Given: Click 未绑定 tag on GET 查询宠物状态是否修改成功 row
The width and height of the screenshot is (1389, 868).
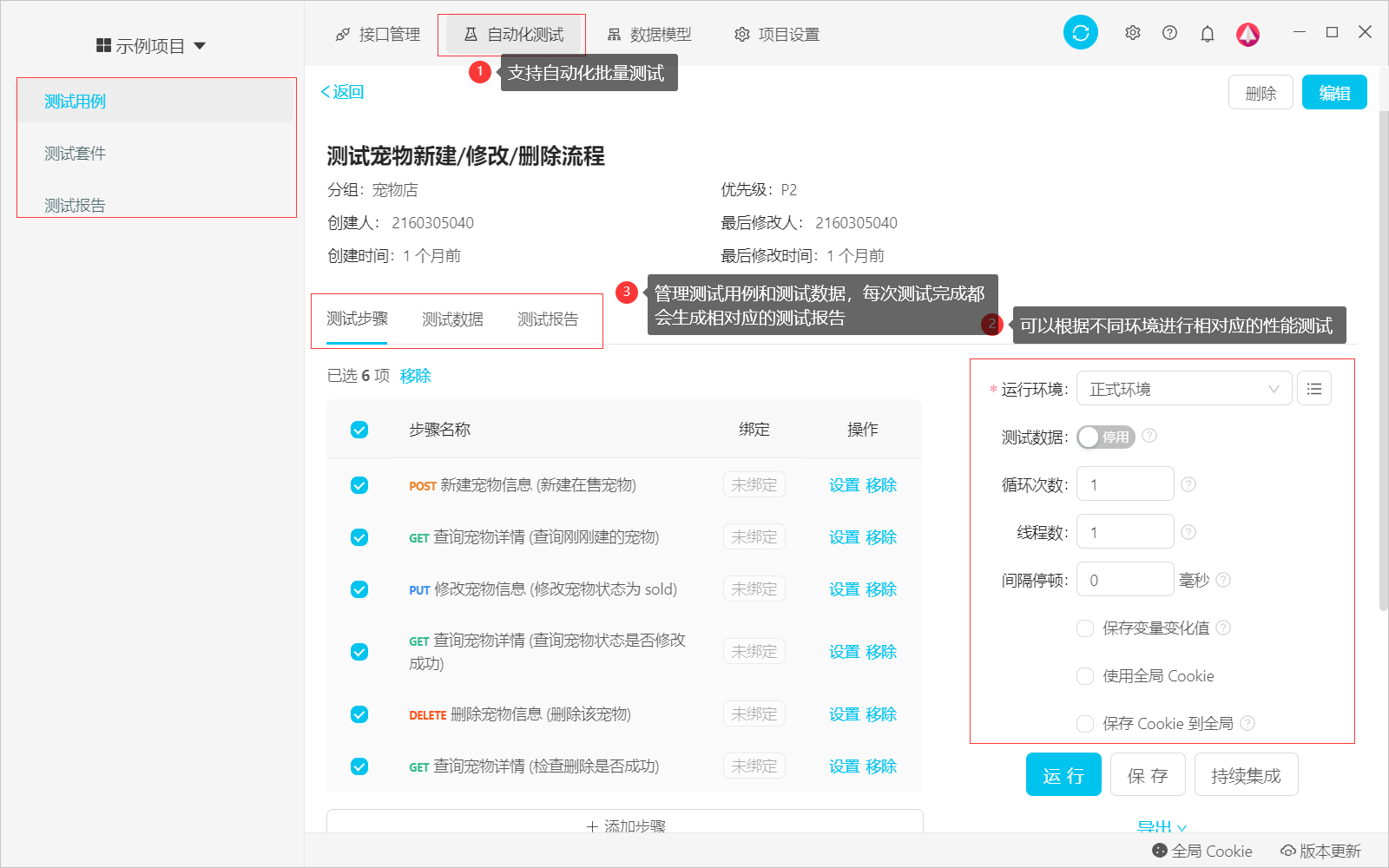Looking at the screenshot, I should 754,651.
